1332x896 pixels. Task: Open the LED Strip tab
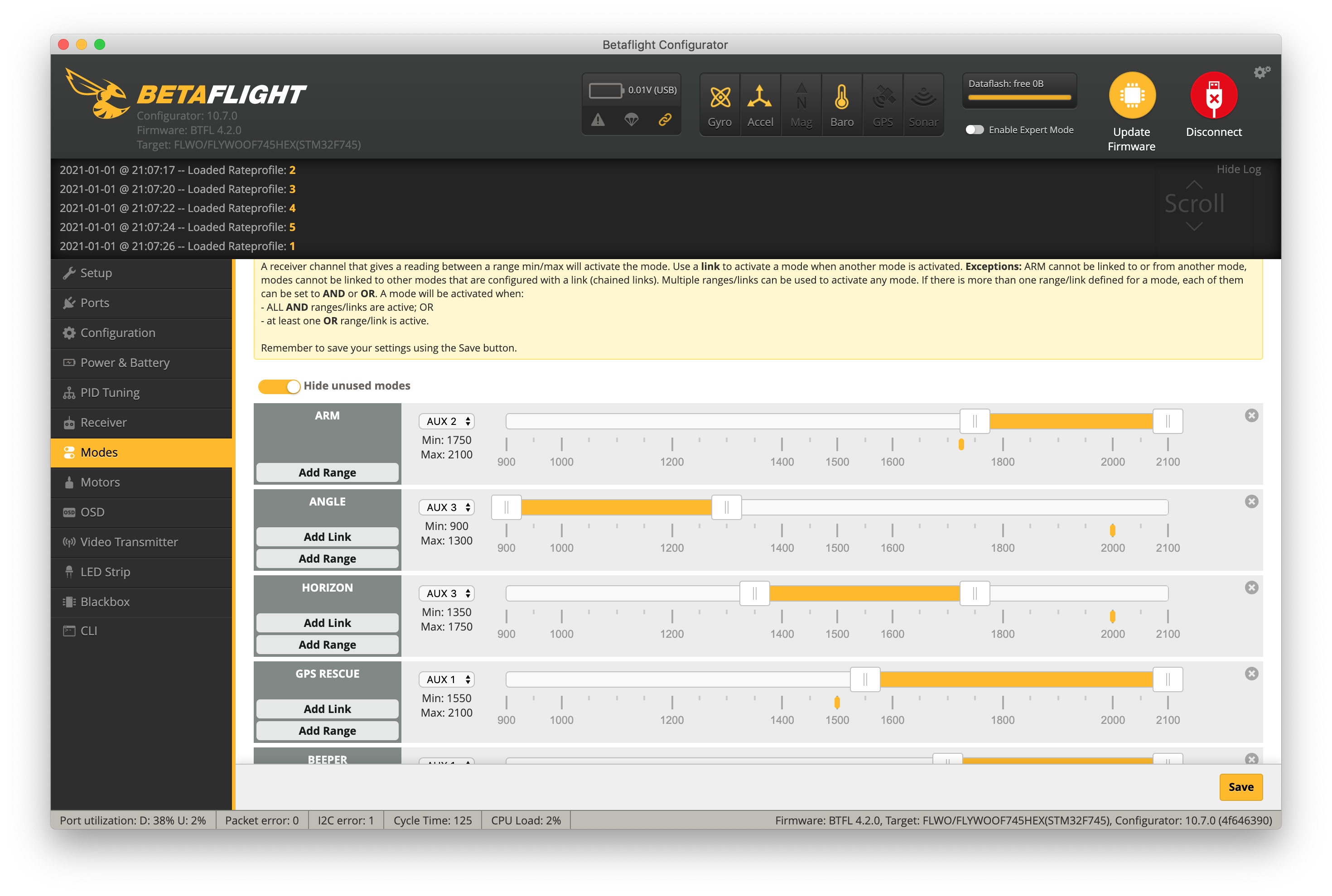(x=141, y=572)
